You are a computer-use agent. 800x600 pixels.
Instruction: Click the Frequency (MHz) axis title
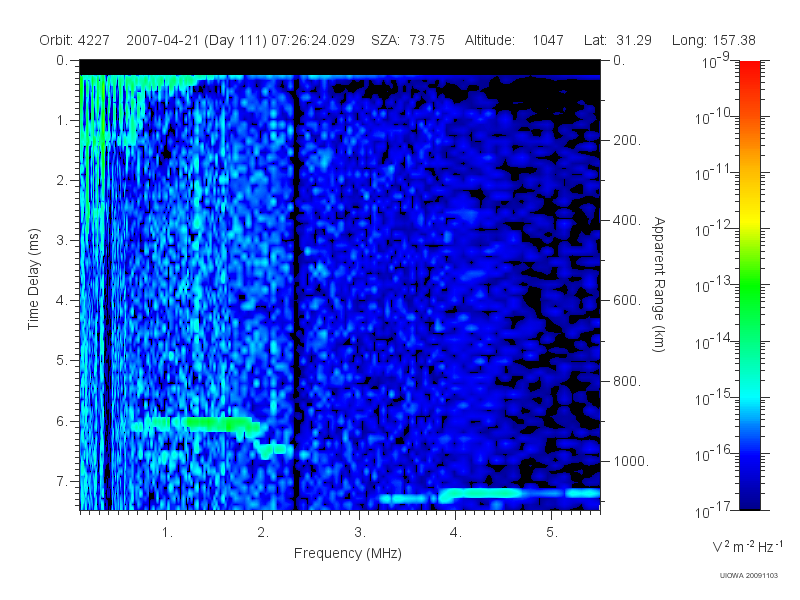[348, 553]
